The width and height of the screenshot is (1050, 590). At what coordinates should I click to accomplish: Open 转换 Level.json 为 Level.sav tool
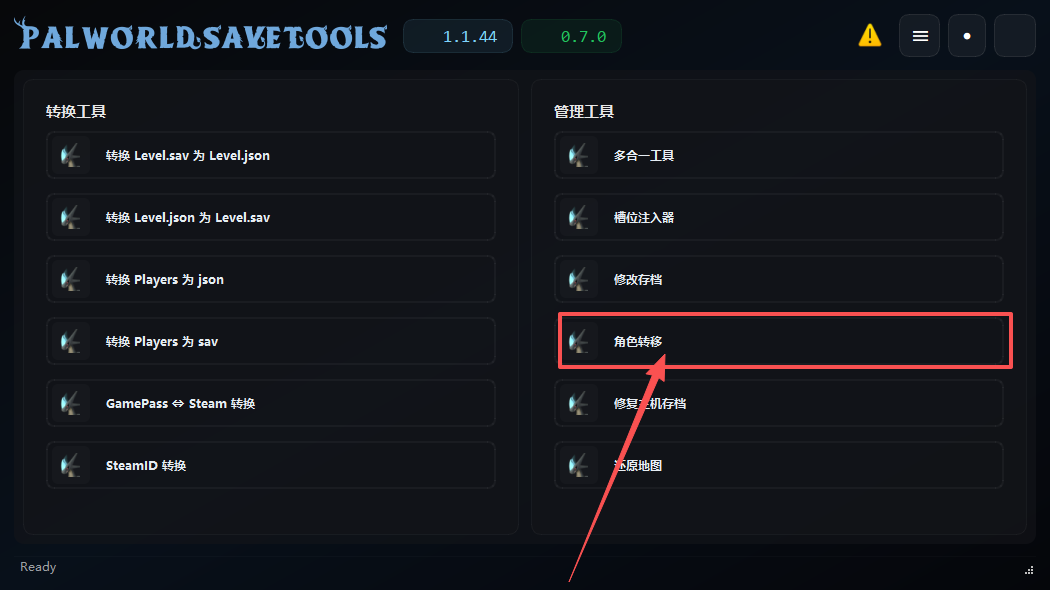[x=271, y=217]
